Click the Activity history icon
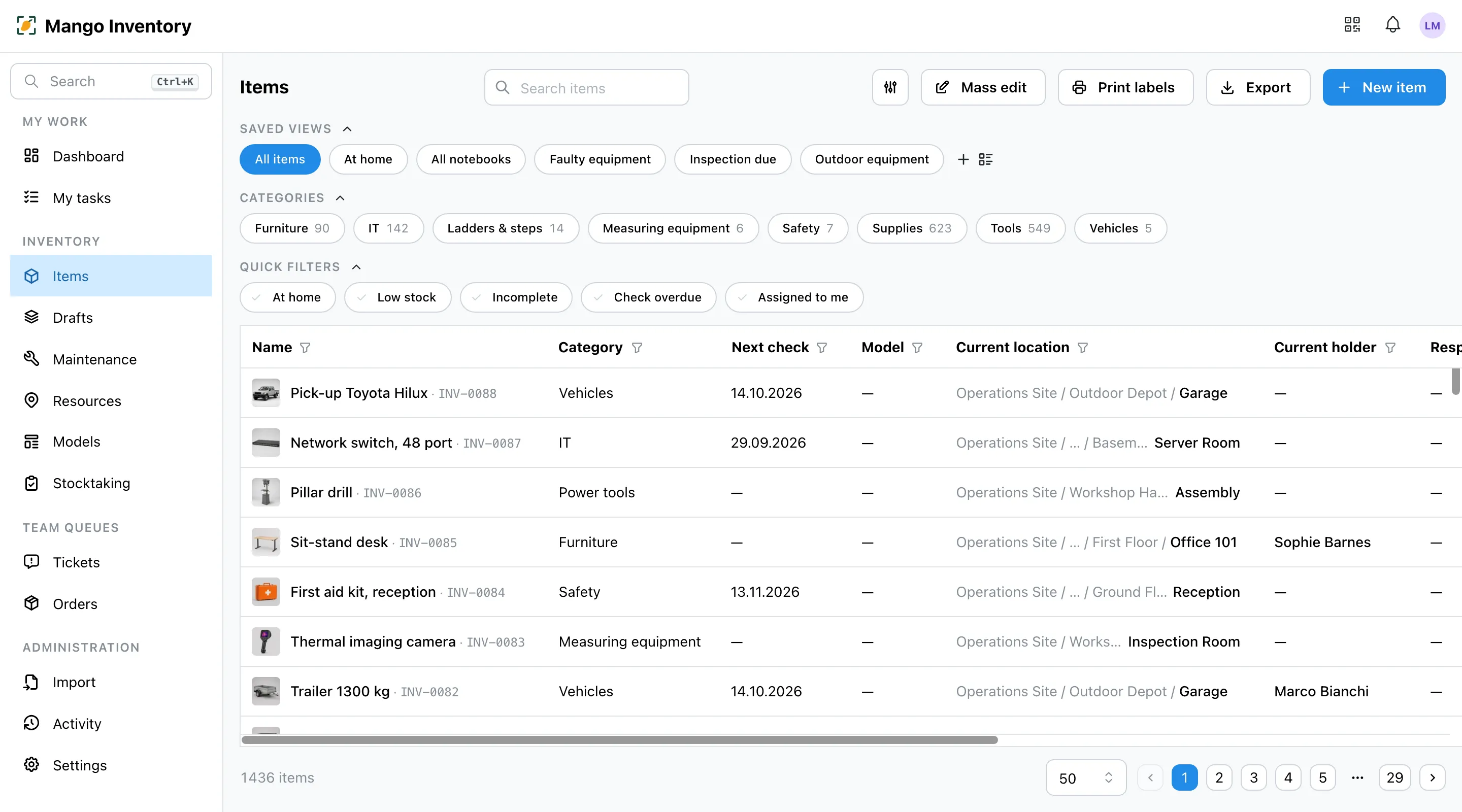The width and height of the screenshot is (1462, 812). (32, 723)
